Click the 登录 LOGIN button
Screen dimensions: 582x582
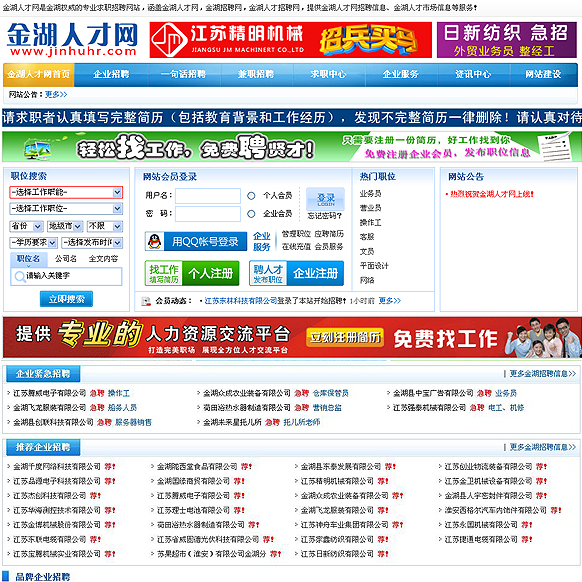(326, 199)
